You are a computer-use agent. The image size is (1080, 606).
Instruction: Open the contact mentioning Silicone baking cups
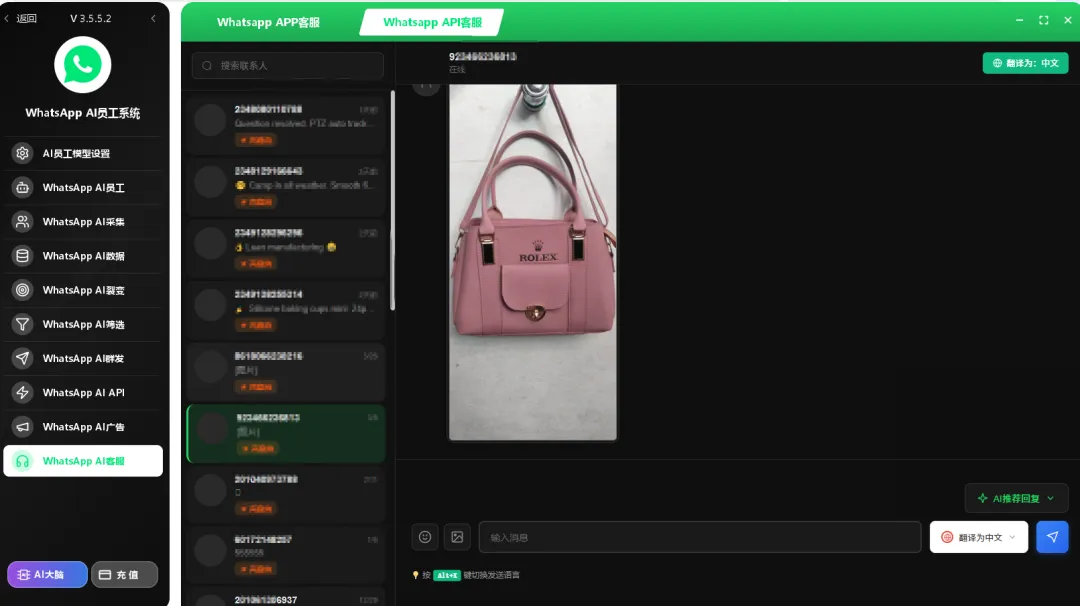click(x=287, y=309)
